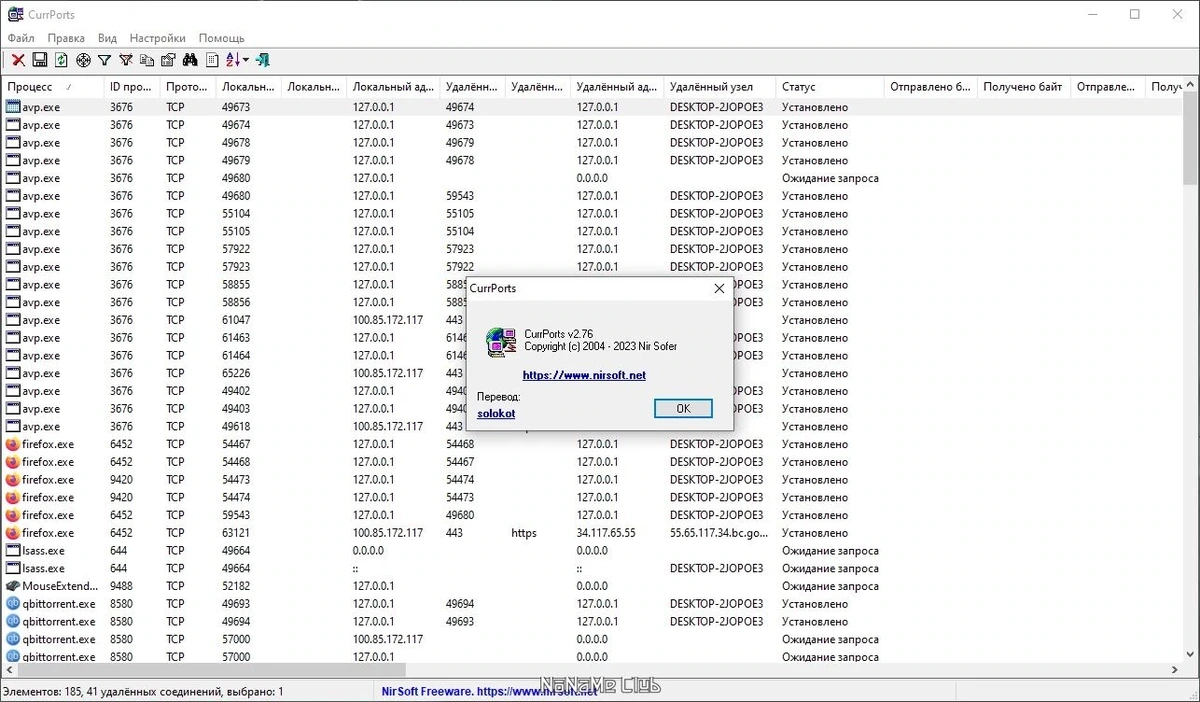Viewport: 1200px width, 702px height.
Task: Click the copy selected items toolbar icon
Action: pyautogui.click(x=147, y=60)
